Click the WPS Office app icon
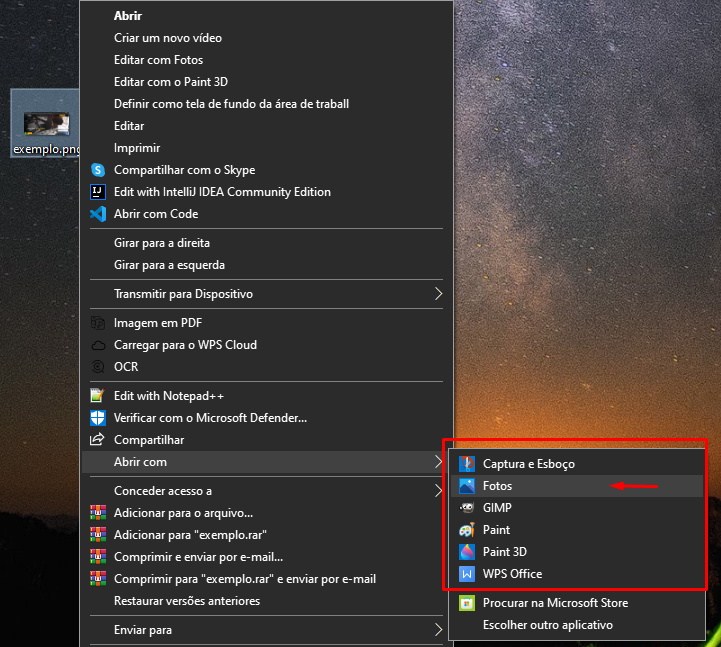This screenshot has width=721, height=647. [x=467, y=573]
